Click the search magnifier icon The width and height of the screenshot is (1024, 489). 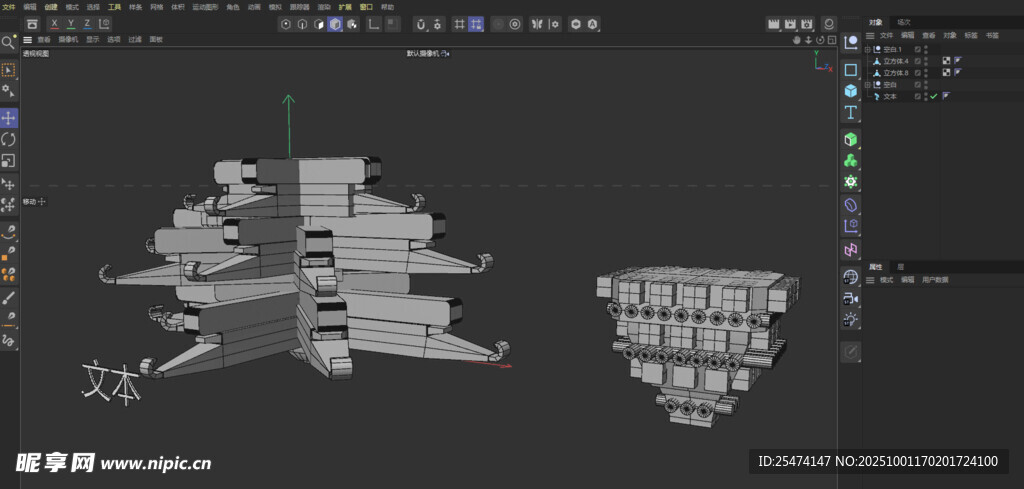click(8, 42)
